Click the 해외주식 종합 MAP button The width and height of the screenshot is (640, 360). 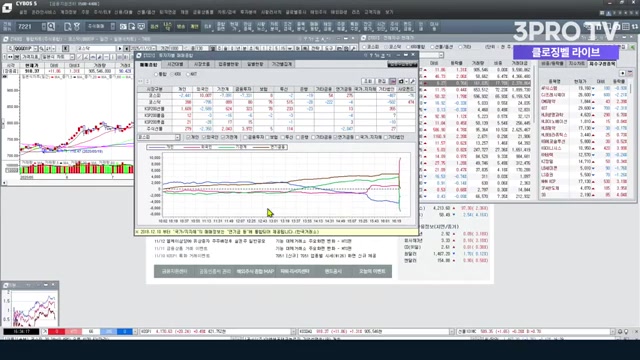coord(255,271)
